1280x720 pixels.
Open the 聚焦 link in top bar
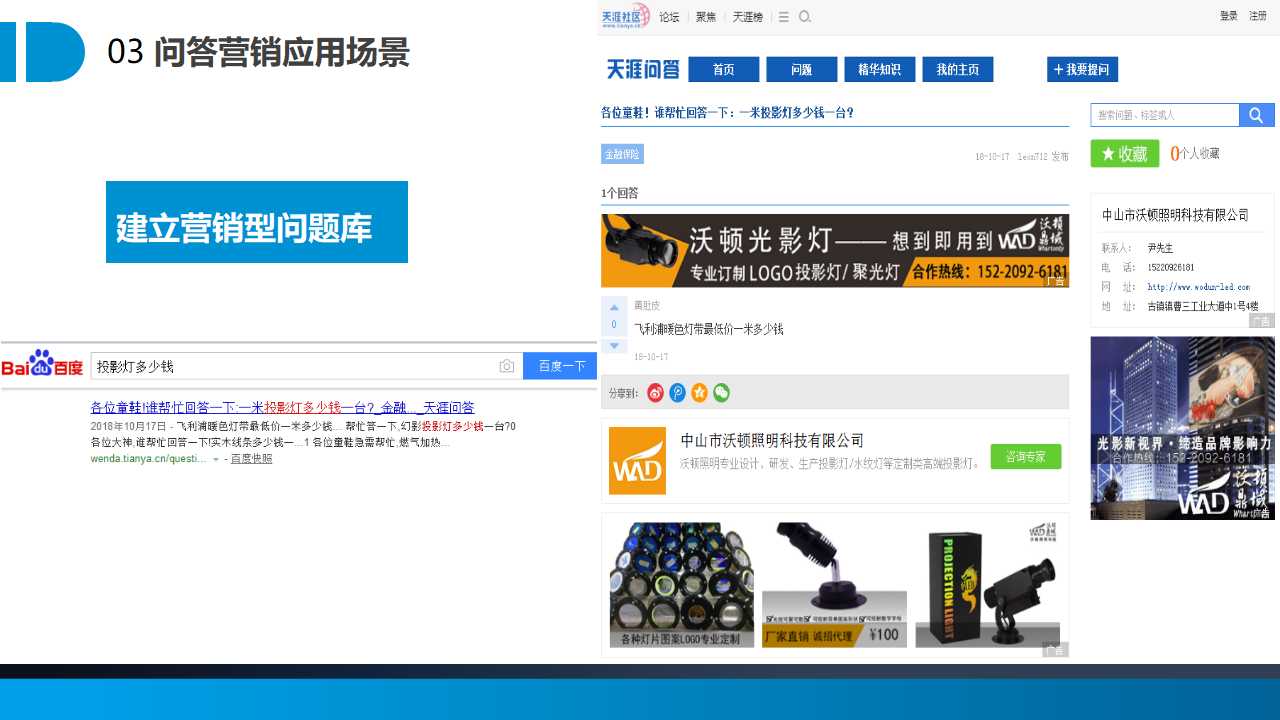pyautogui.click(x=706, y=17)
